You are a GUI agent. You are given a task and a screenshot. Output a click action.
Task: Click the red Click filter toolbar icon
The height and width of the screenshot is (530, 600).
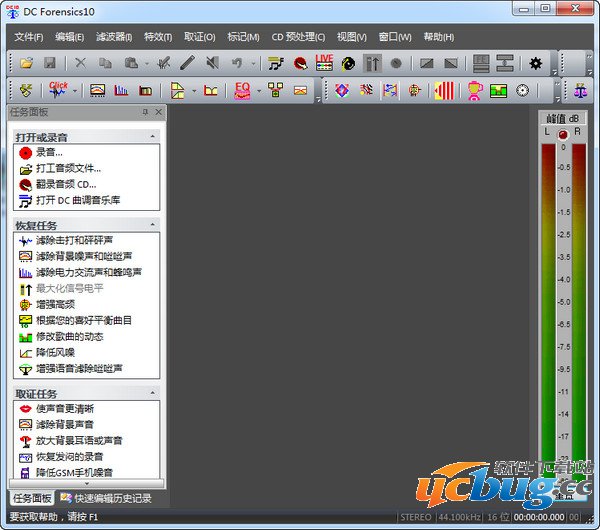[x=58, y=90]
